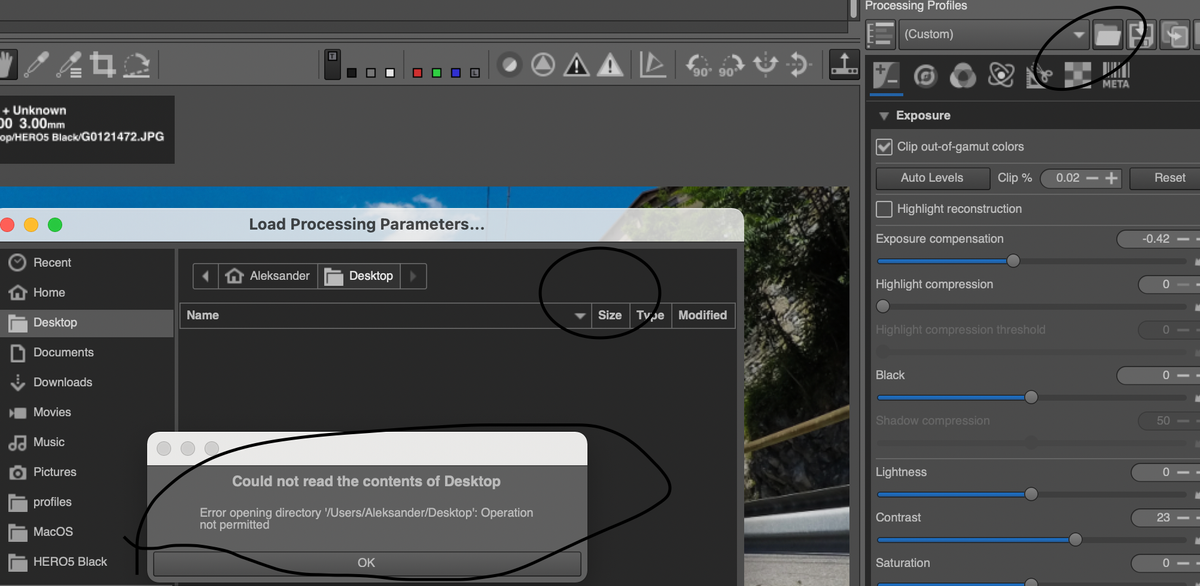Switch to the Meta tab
1200x586 pixels.
click(1115, 74)
